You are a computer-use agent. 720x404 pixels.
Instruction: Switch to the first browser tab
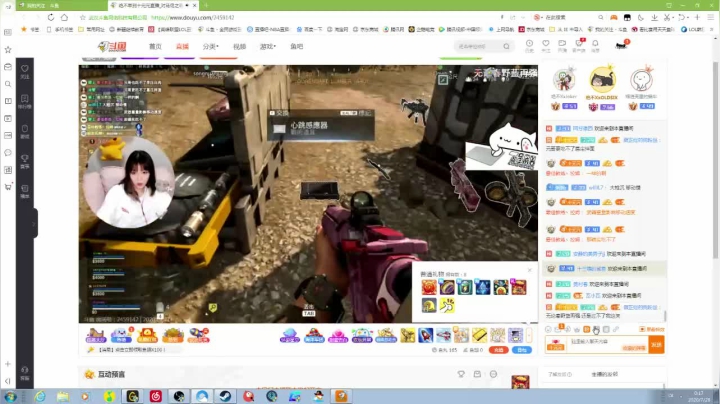pyautogui.click(x=60, y=6)
